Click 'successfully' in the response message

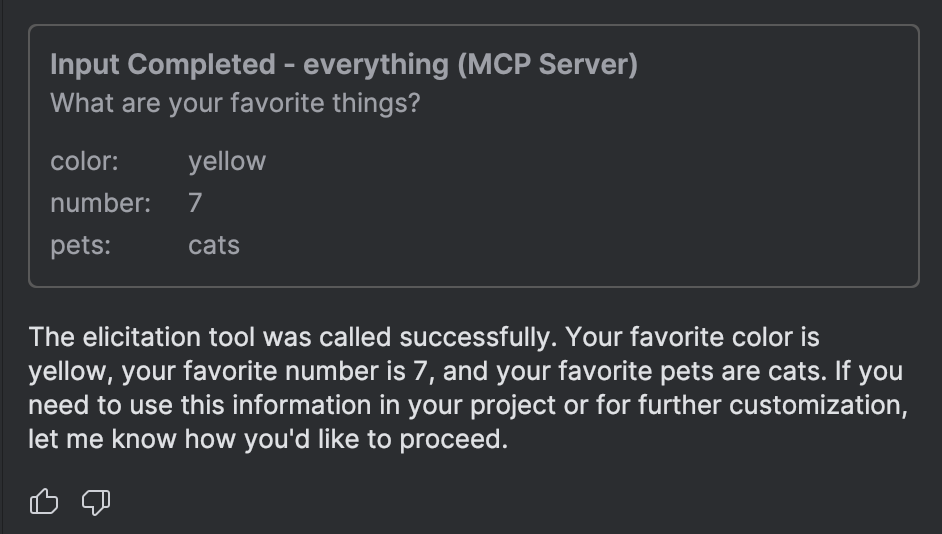pos(478,337)
